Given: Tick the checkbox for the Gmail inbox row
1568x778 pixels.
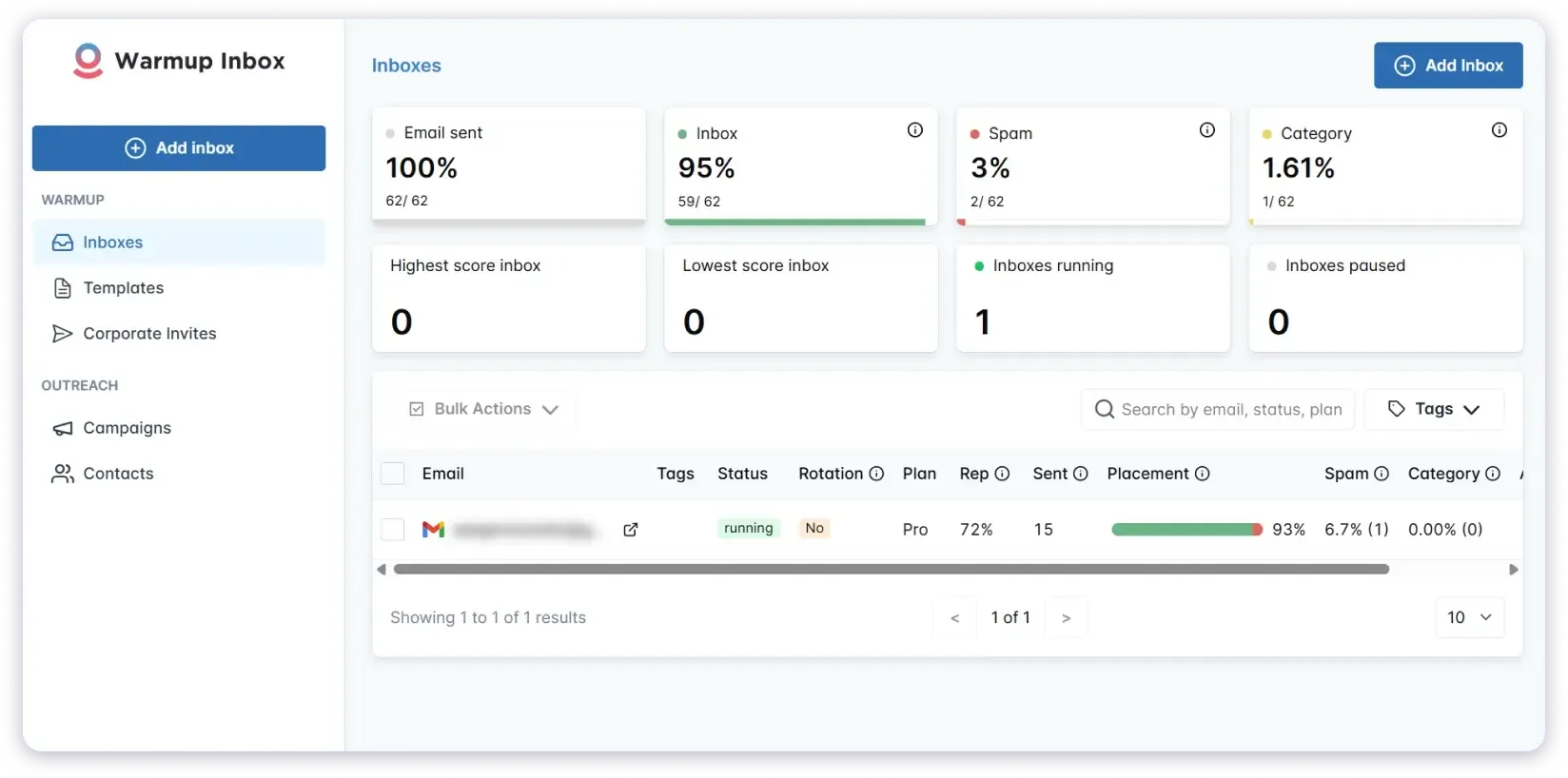Looking at the screenshot, I should coord(393,530).
